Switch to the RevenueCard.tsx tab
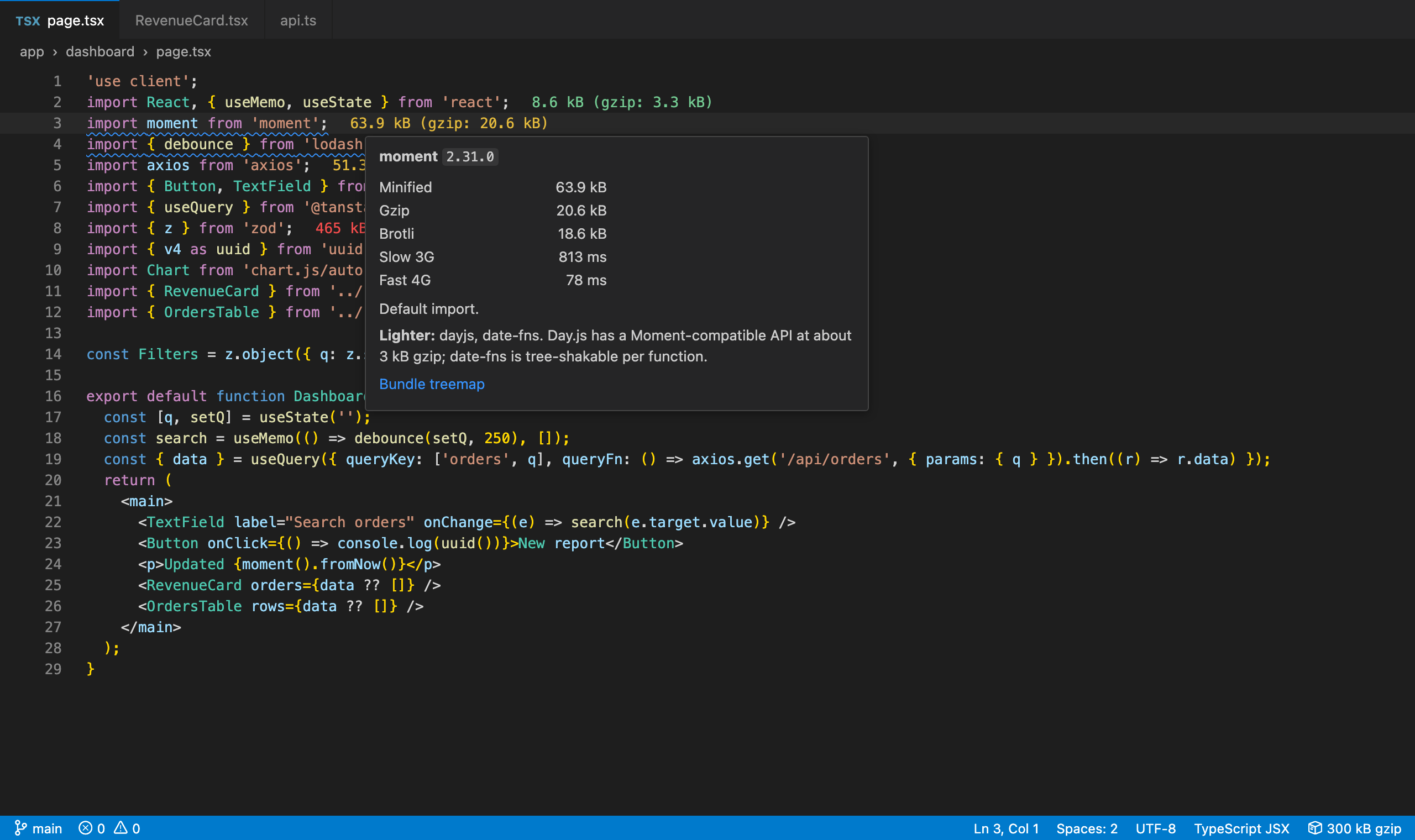The image size is (1415, 840). click(191, 20)
